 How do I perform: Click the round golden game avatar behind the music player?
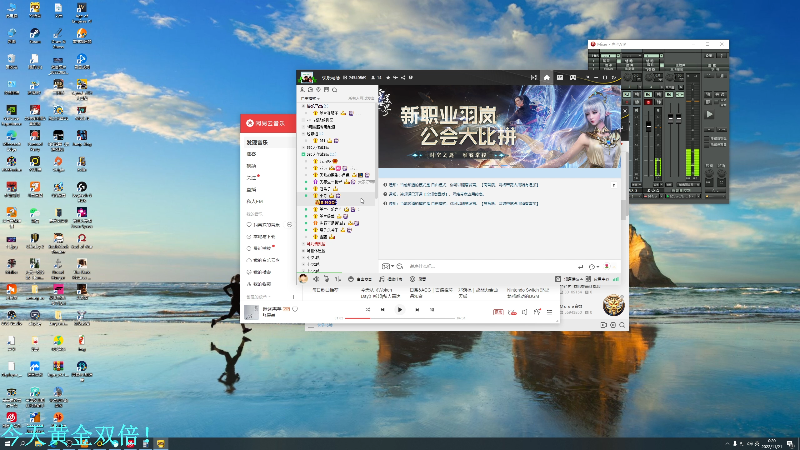[x=613, y=305]
